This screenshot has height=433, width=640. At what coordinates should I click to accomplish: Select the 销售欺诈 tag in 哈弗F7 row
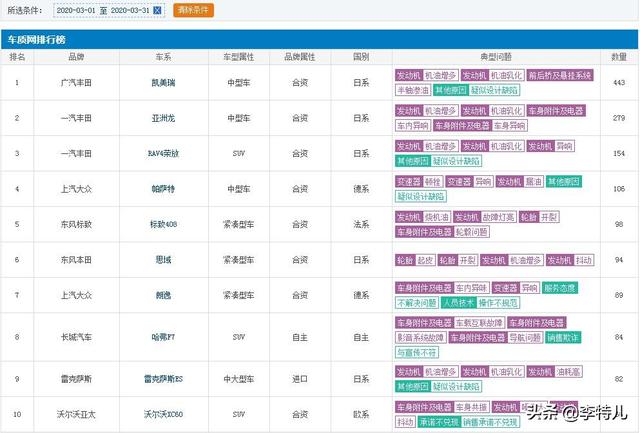click(x=563, y=338)
